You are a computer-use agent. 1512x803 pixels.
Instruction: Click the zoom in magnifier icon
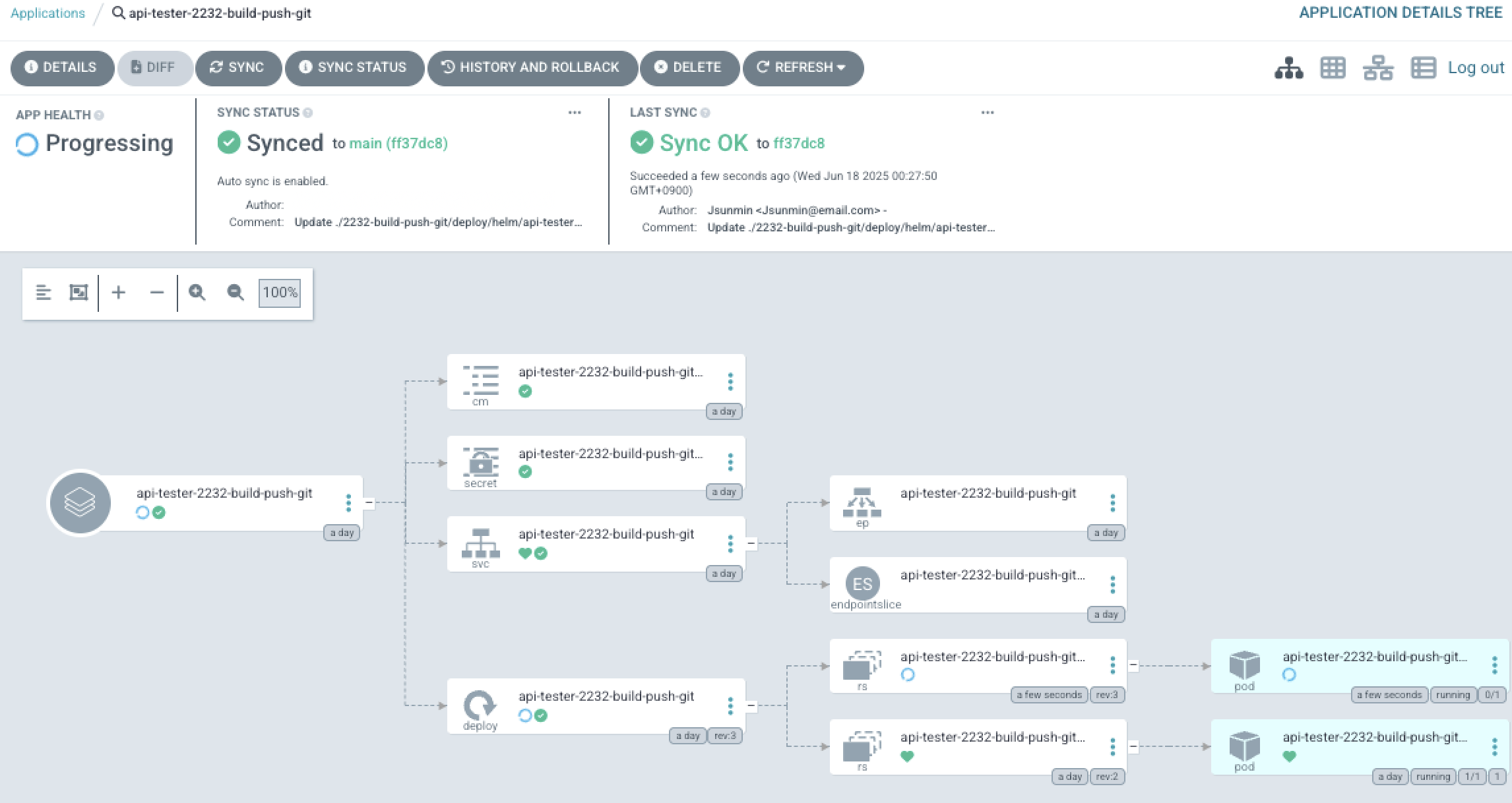pos(197,292)
